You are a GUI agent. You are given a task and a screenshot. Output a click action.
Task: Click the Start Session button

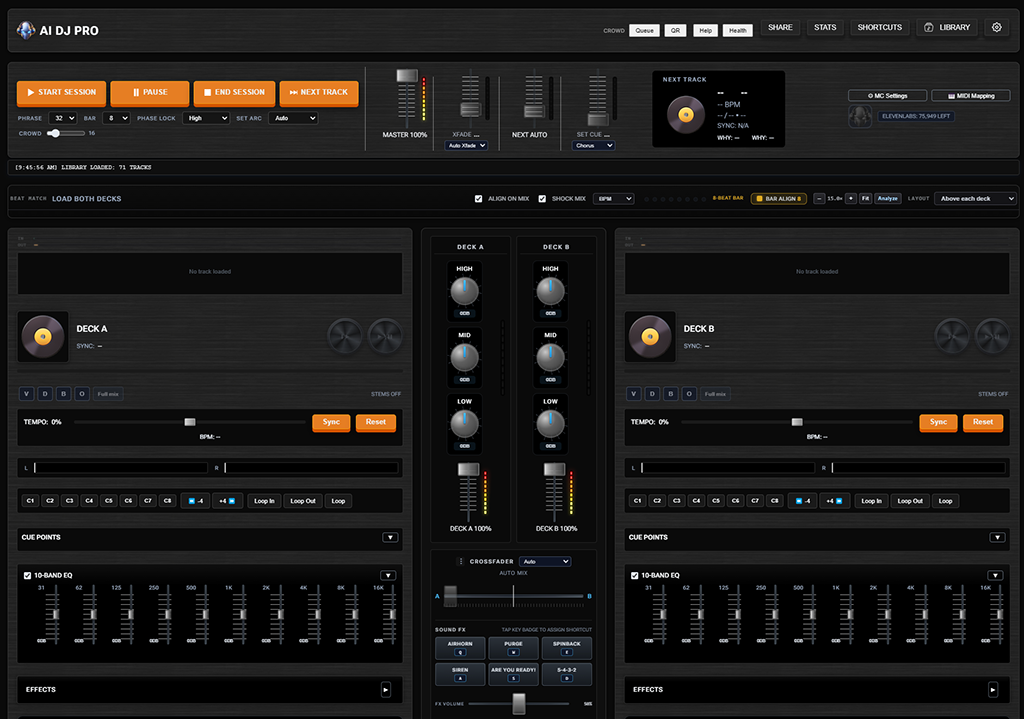click(61, 93)
